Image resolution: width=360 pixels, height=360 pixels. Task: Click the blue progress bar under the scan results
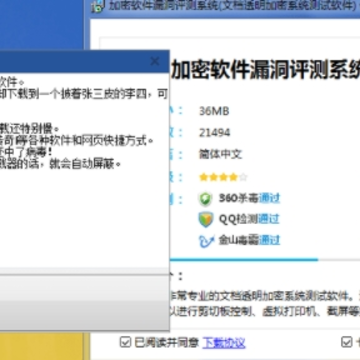(244, 259)
